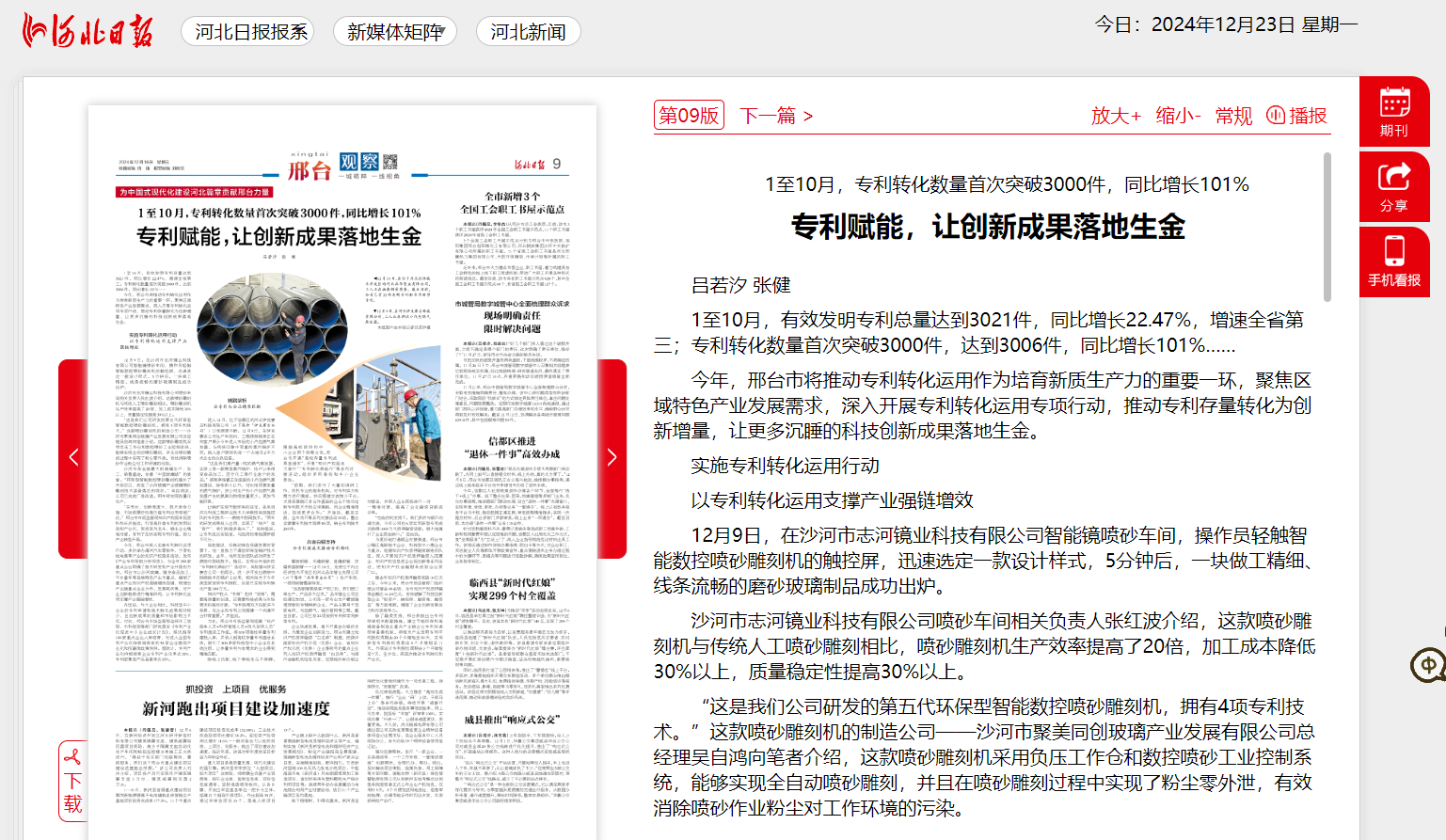Screen dimensions: 1446x840
Task: Go back with the left page arrow
Action: pos(73,456)
